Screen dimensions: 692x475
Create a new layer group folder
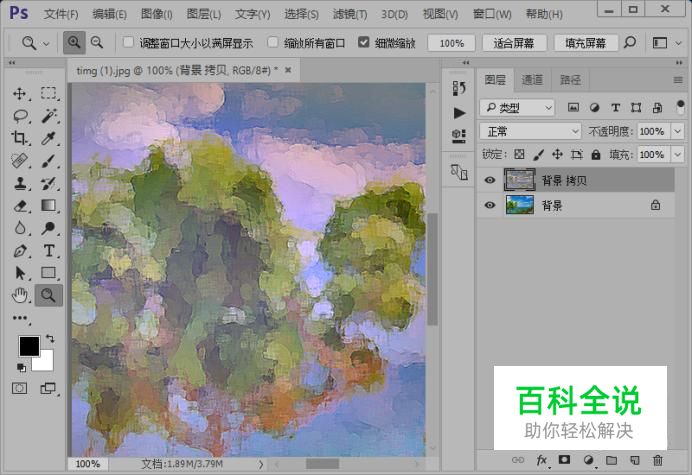611,460
